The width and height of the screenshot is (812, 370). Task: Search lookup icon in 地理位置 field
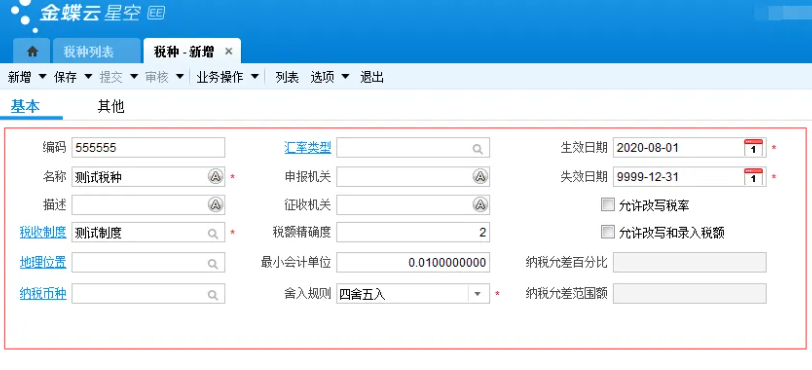point(213,264)
